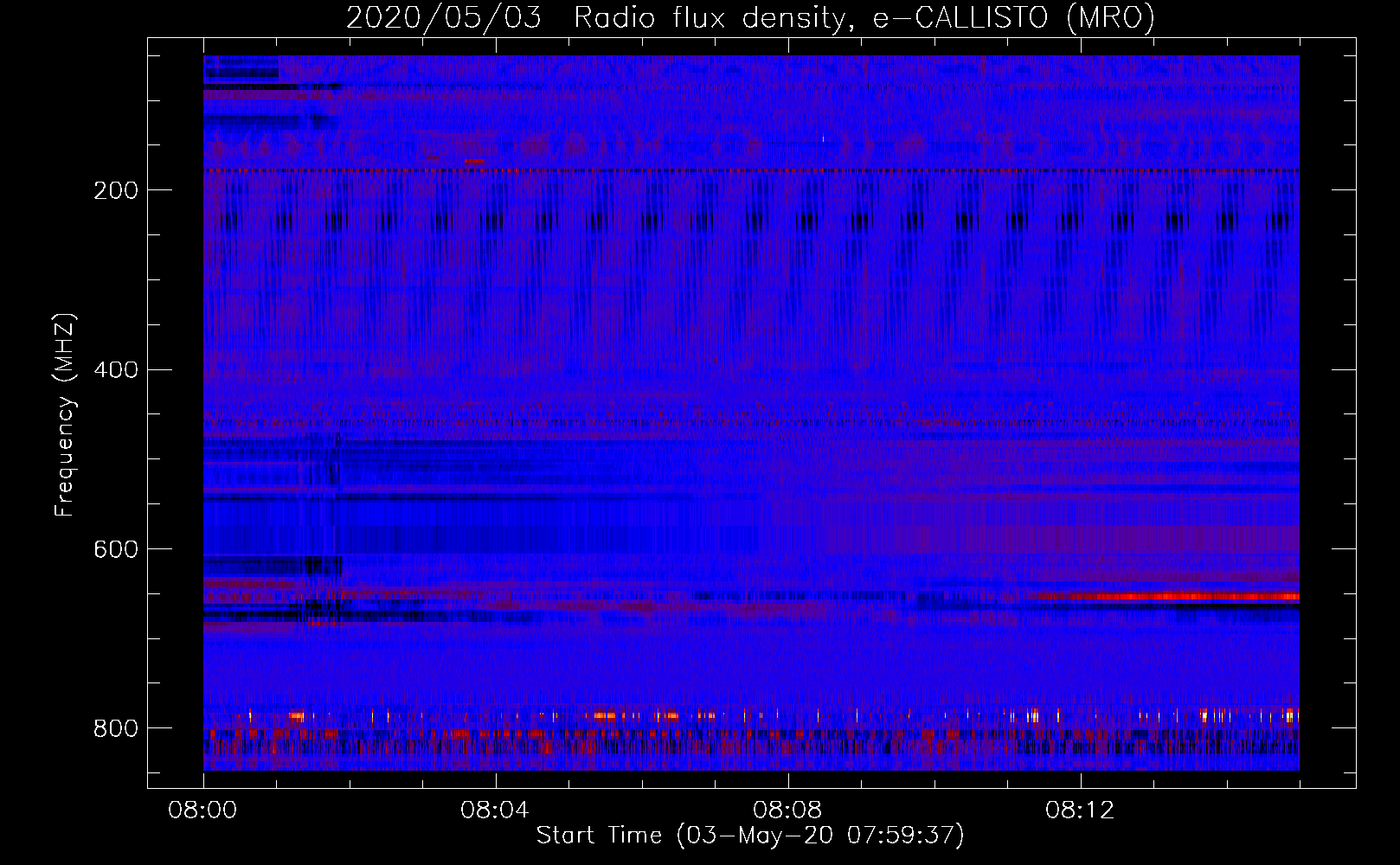Click the 08:00 time tick label
The image size is (1400, 865).
(x=203, y=811)
